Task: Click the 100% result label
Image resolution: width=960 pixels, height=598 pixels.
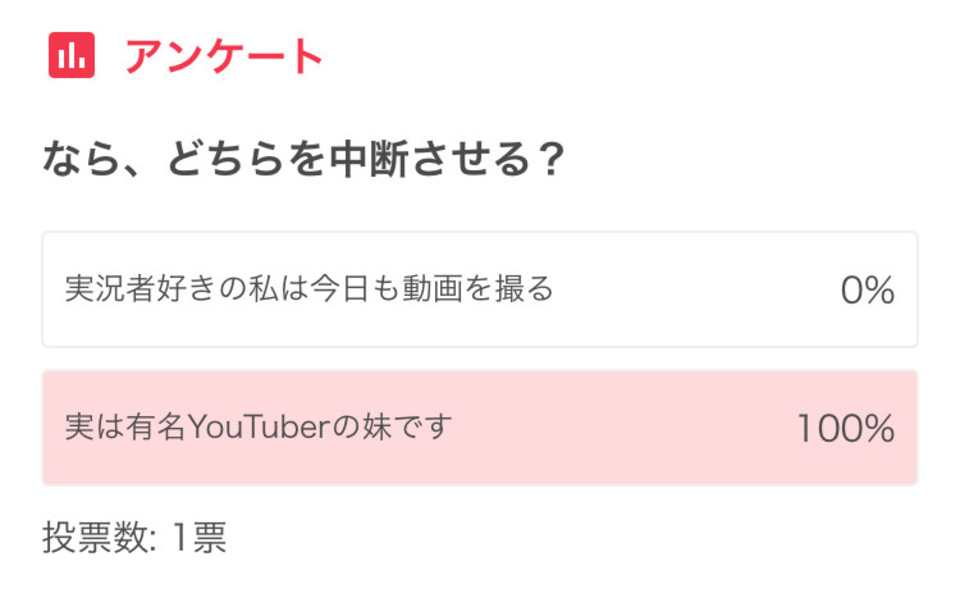Action: [x=846, y=428]
